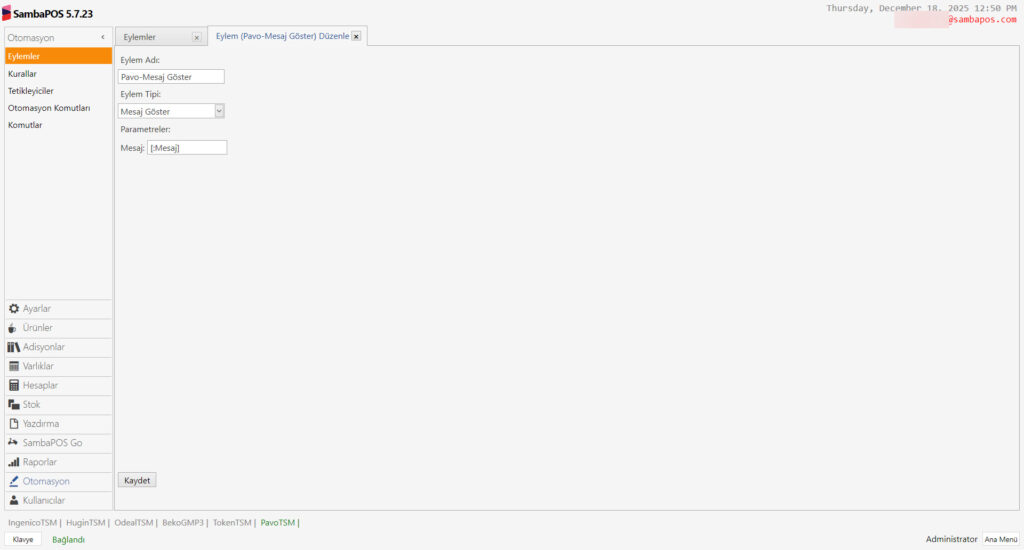Open Ürünler via its cup icon
This screenshot has height=550, width=1024.
point(14,328)
